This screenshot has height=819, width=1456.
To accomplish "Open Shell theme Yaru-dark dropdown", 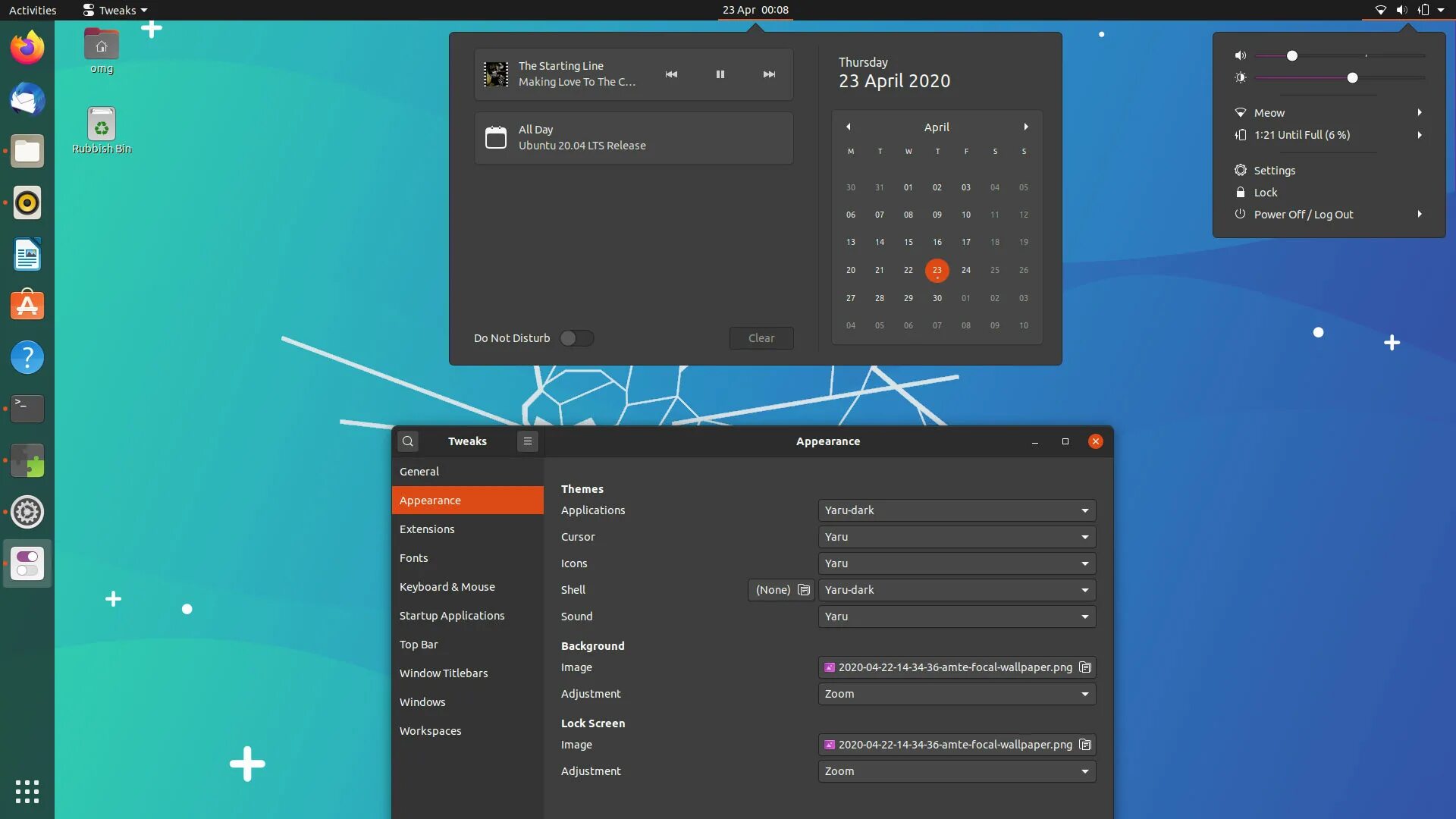I will (957, 590).
